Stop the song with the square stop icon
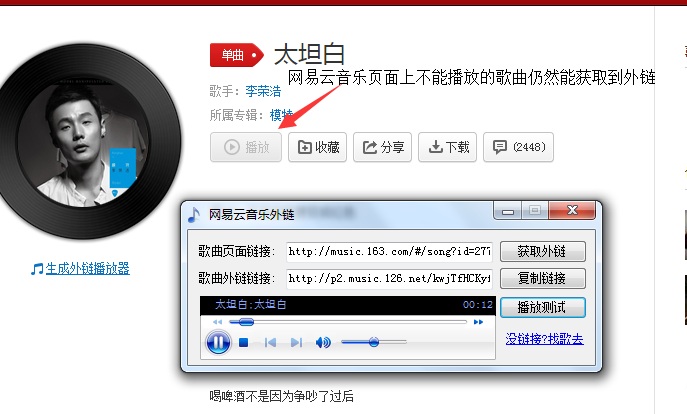 244,342
